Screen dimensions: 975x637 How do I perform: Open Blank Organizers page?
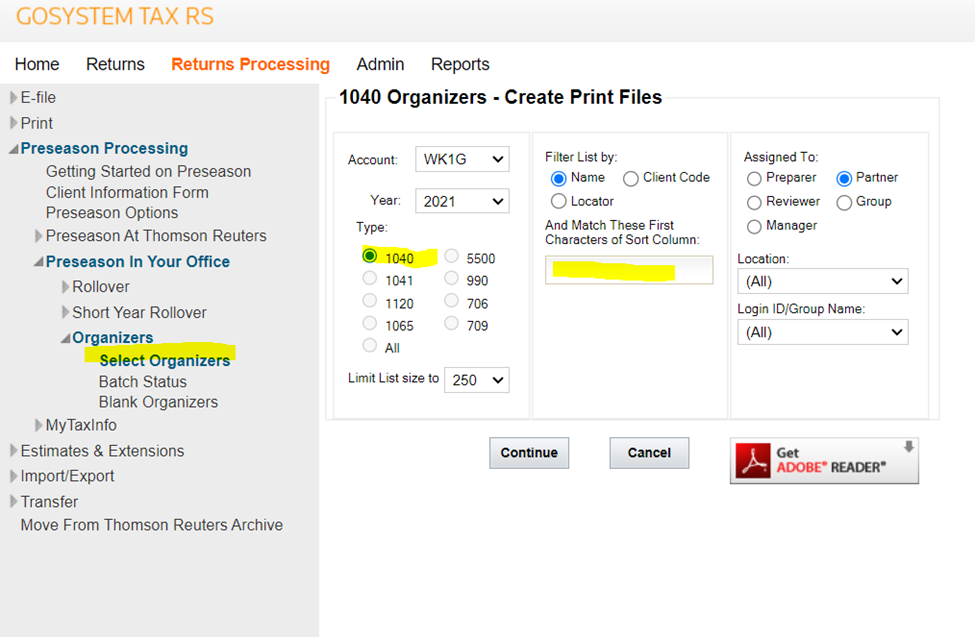pyautogui.click(x=158, y=402)
